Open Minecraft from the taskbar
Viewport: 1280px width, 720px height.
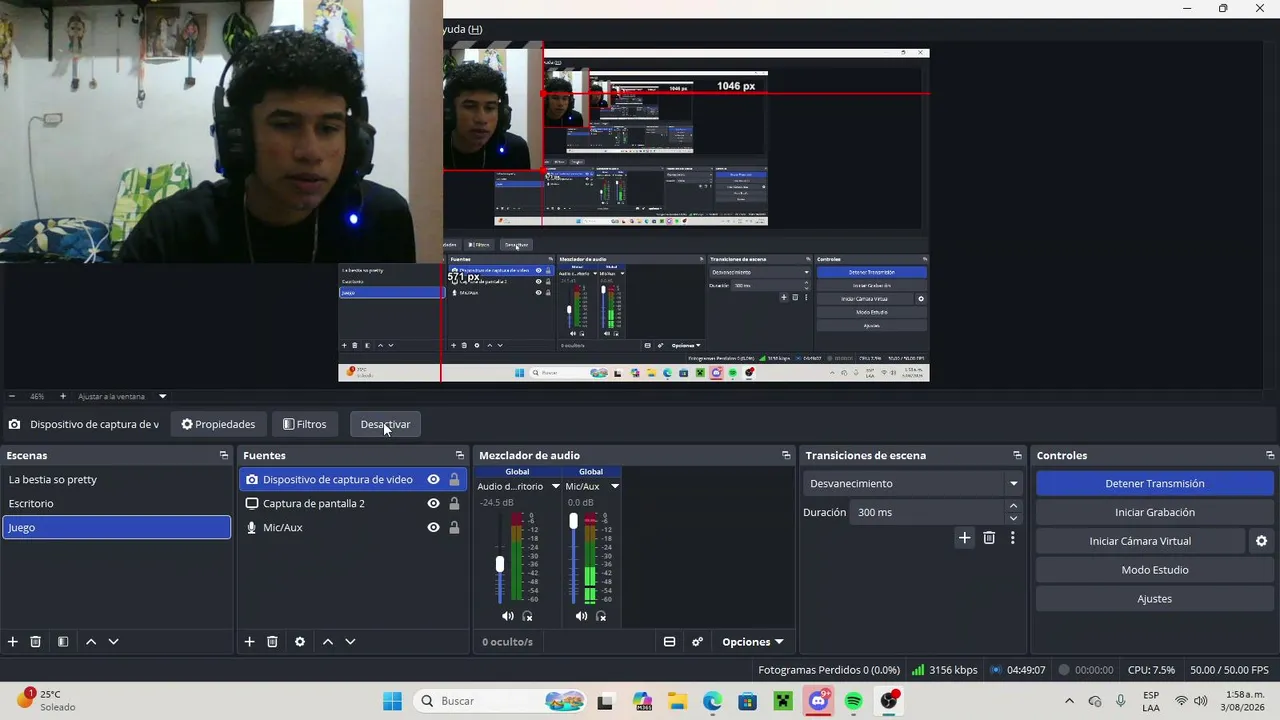click(x=783, y=701)
